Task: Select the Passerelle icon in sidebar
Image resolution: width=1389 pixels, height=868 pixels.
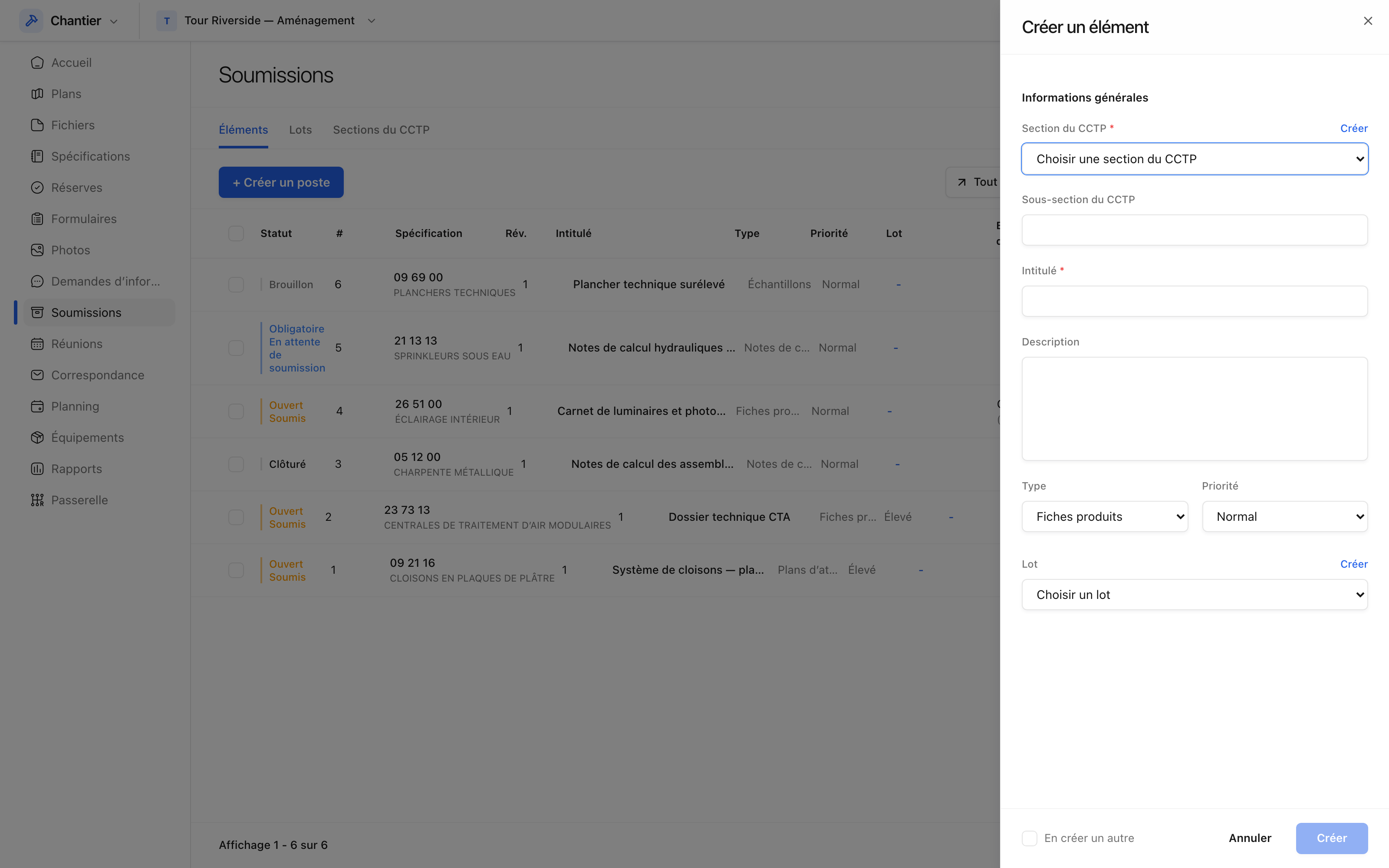Action: click(x=37, y=500)
